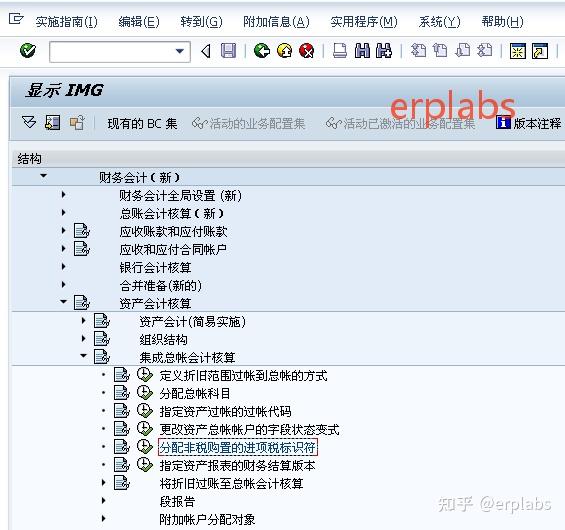This screenshot has height=530, width=565.
Task: Click the Save floppy disk icon
Action: coord(228,51)
